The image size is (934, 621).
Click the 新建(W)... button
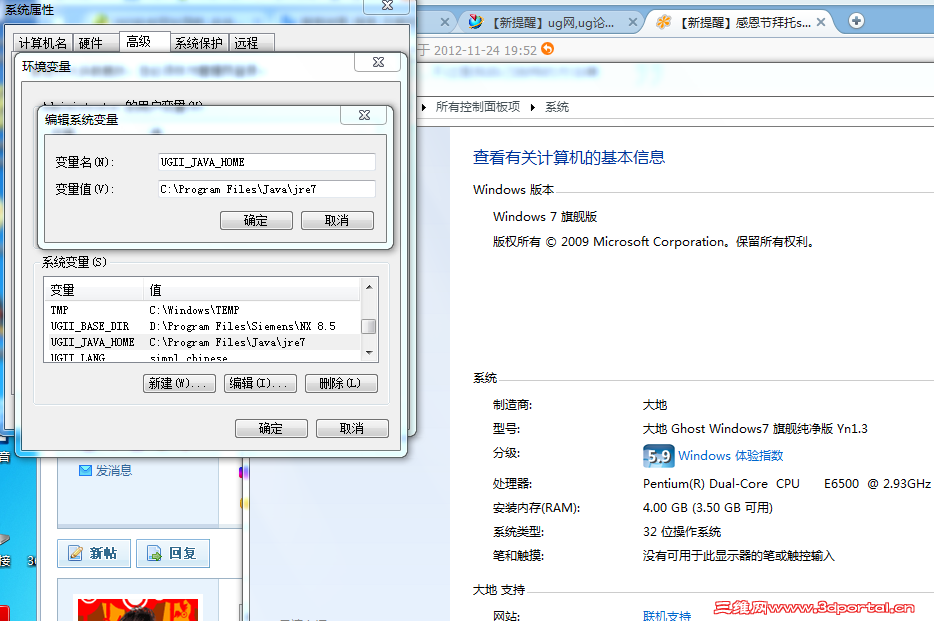[179, 383]
